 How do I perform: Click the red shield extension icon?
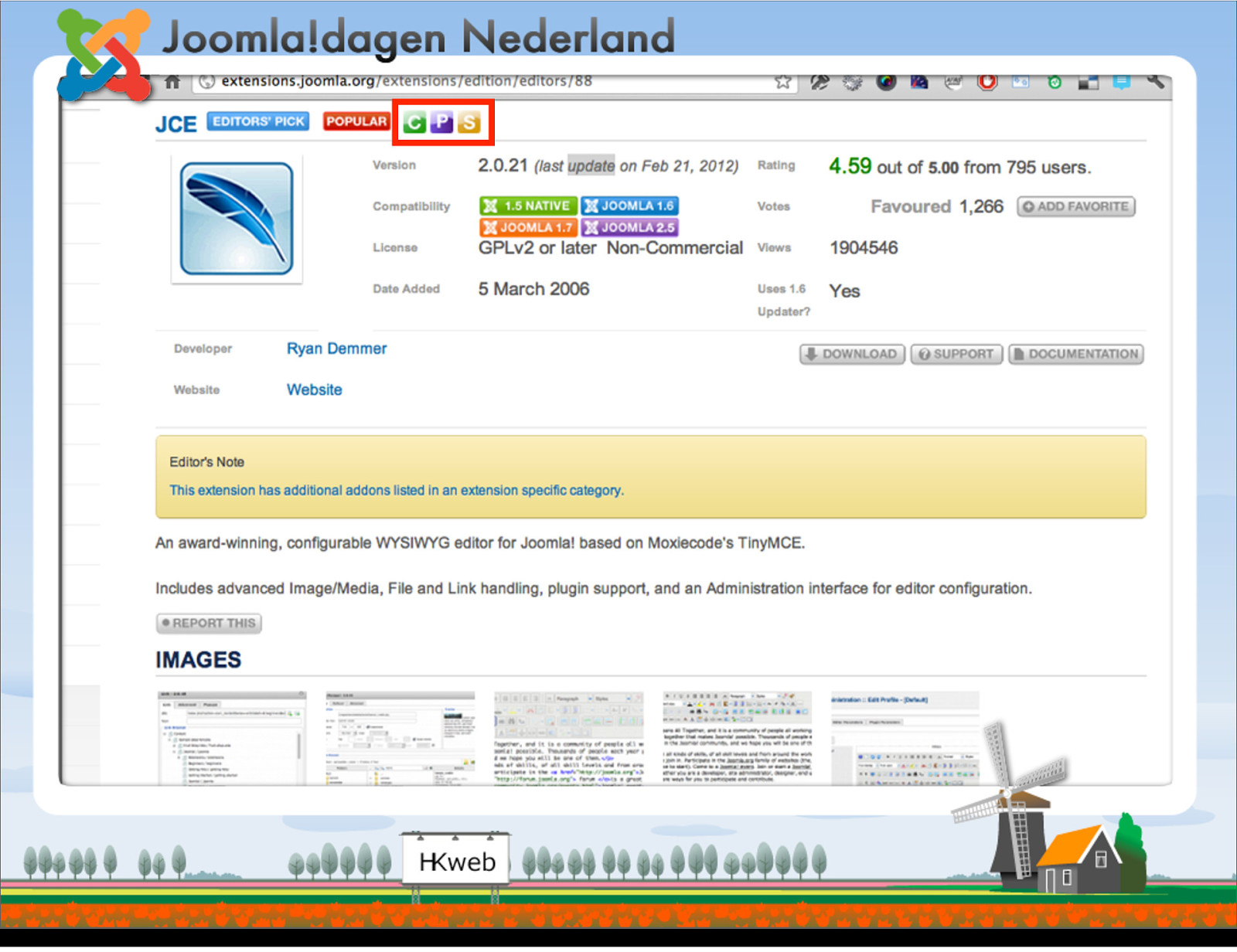[987, 82]
